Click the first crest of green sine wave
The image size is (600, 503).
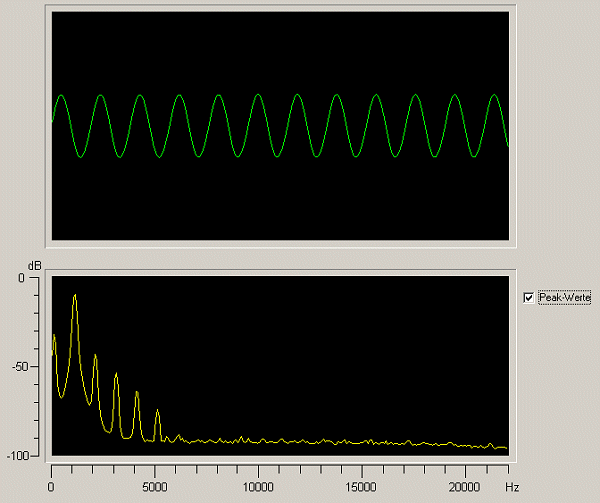coord(61,96)
